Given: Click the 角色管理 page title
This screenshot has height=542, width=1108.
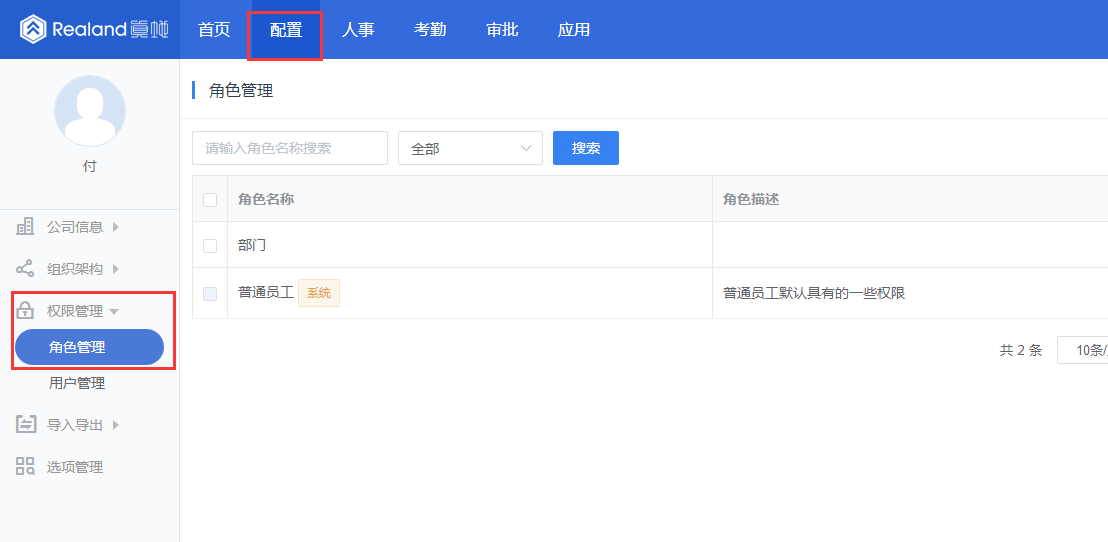Looking at the screenshot, I should pos(241,90).
